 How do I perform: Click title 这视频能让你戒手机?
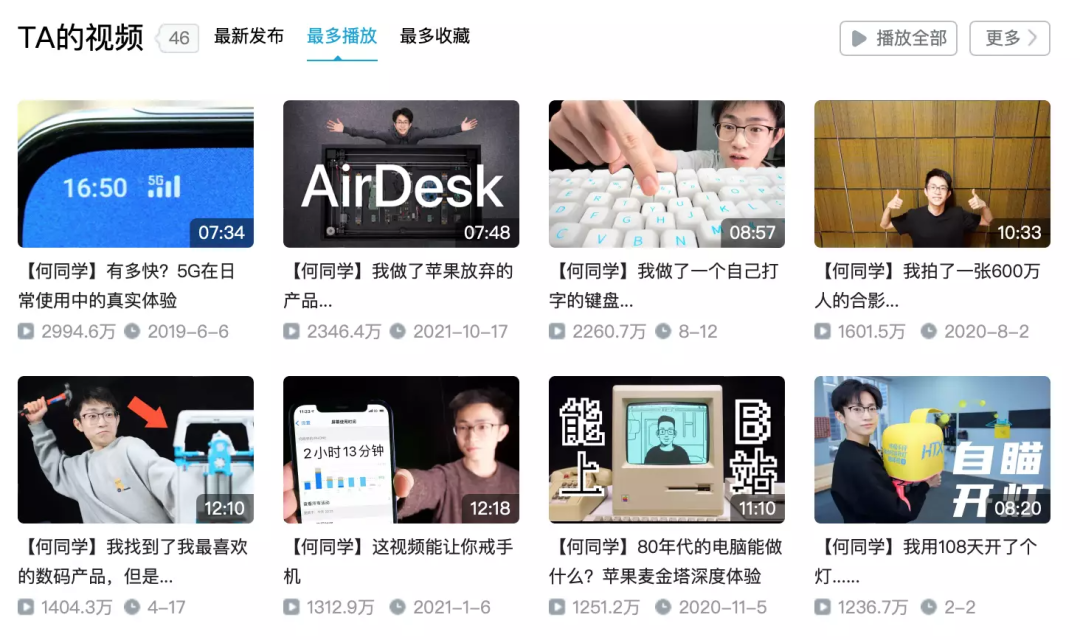(x=398, y=561)
